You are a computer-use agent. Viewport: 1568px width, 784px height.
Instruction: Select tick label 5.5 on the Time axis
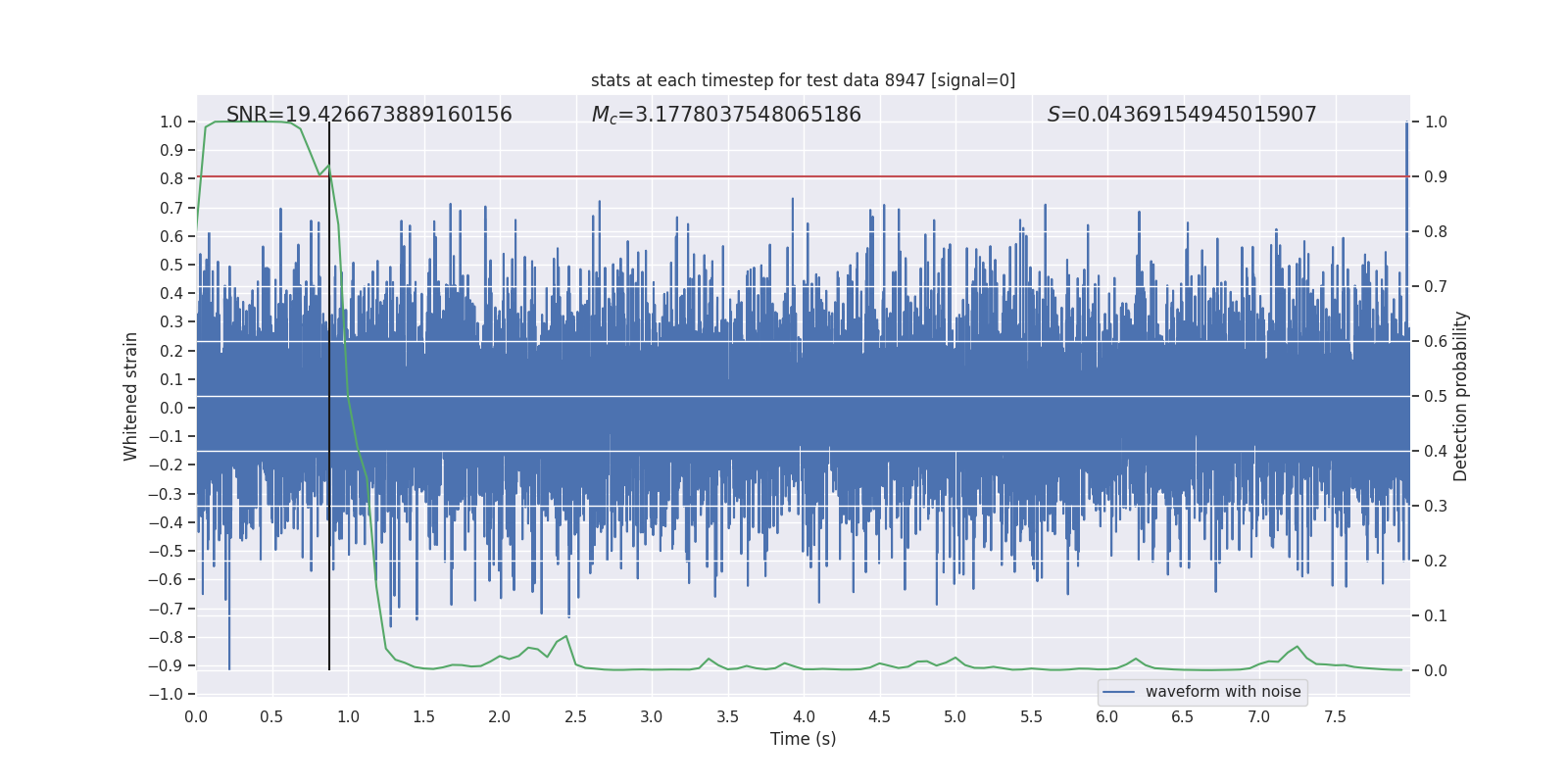pos(1031,716)
